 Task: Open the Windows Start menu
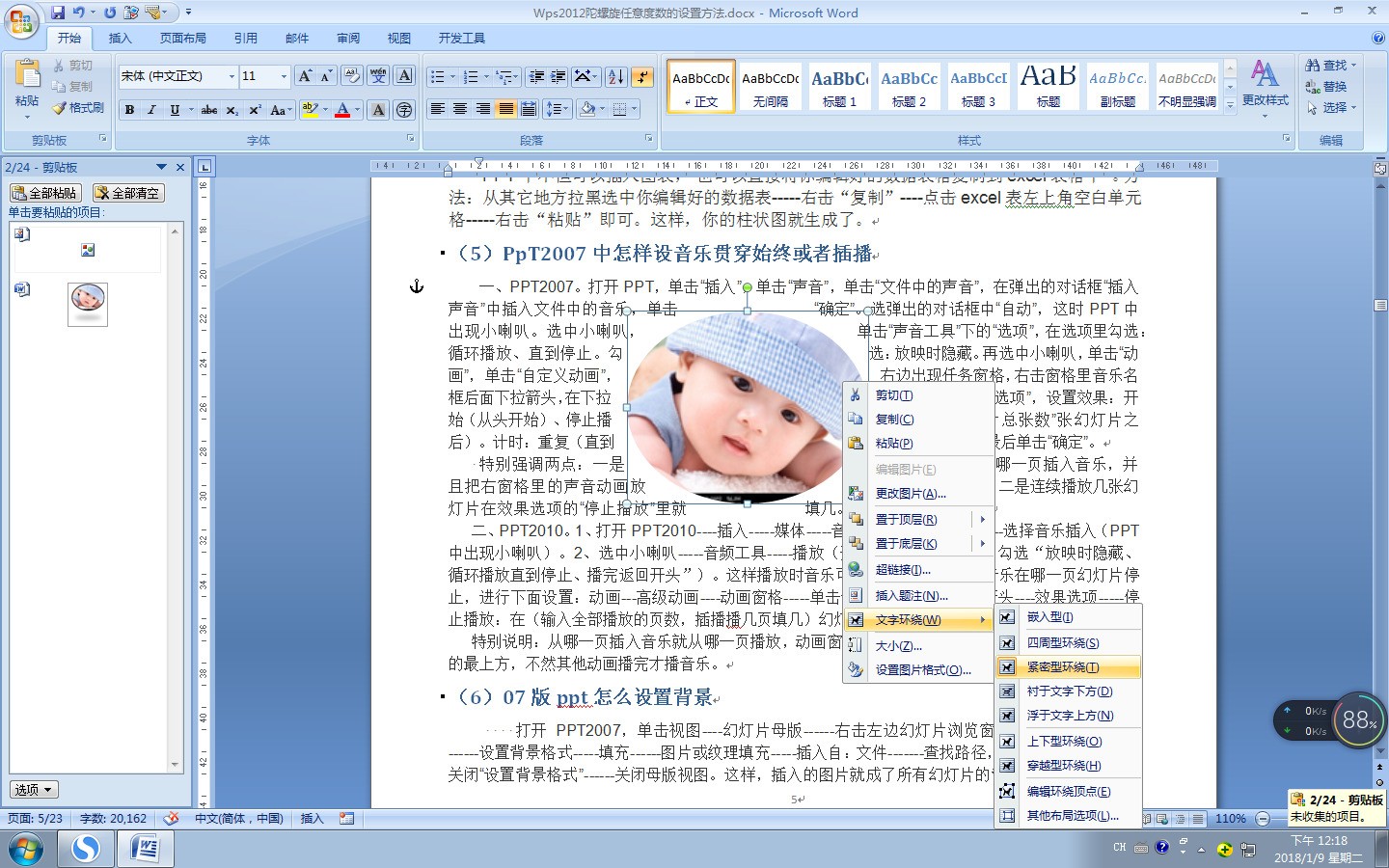(x=26, y=849)
